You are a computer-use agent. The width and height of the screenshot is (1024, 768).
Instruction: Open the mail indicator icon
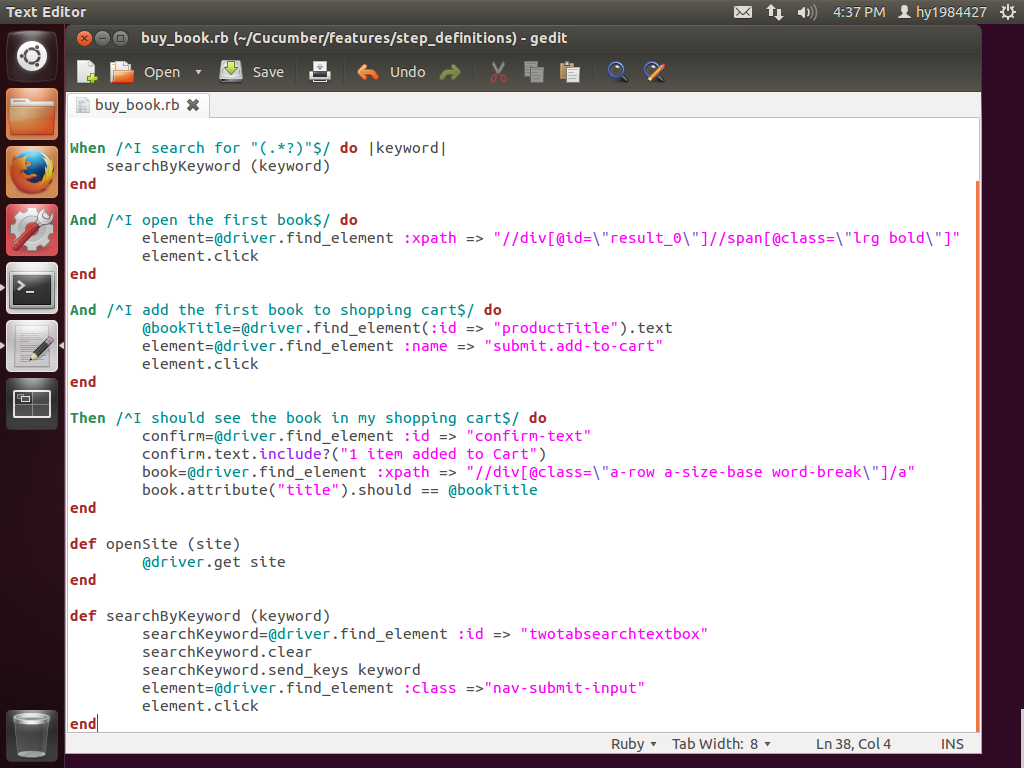pyautogui.click(x=743, y=12)
